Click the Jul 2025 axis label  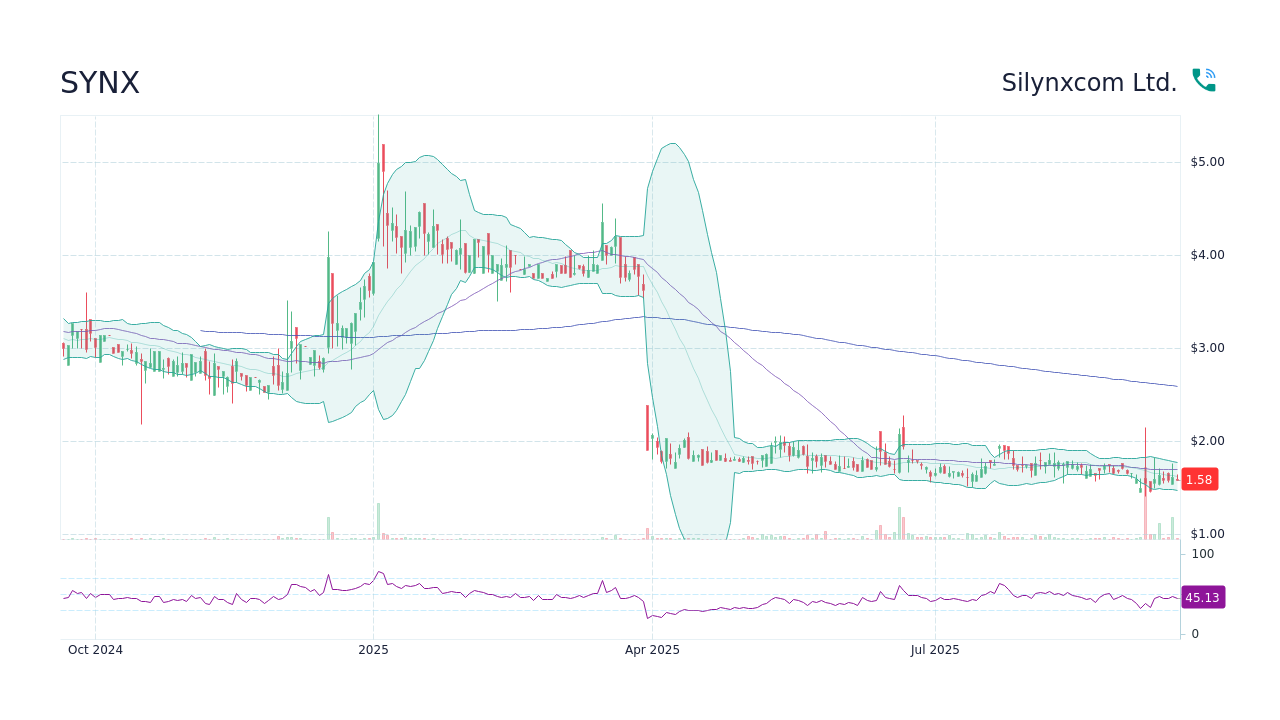click(936, 649)
